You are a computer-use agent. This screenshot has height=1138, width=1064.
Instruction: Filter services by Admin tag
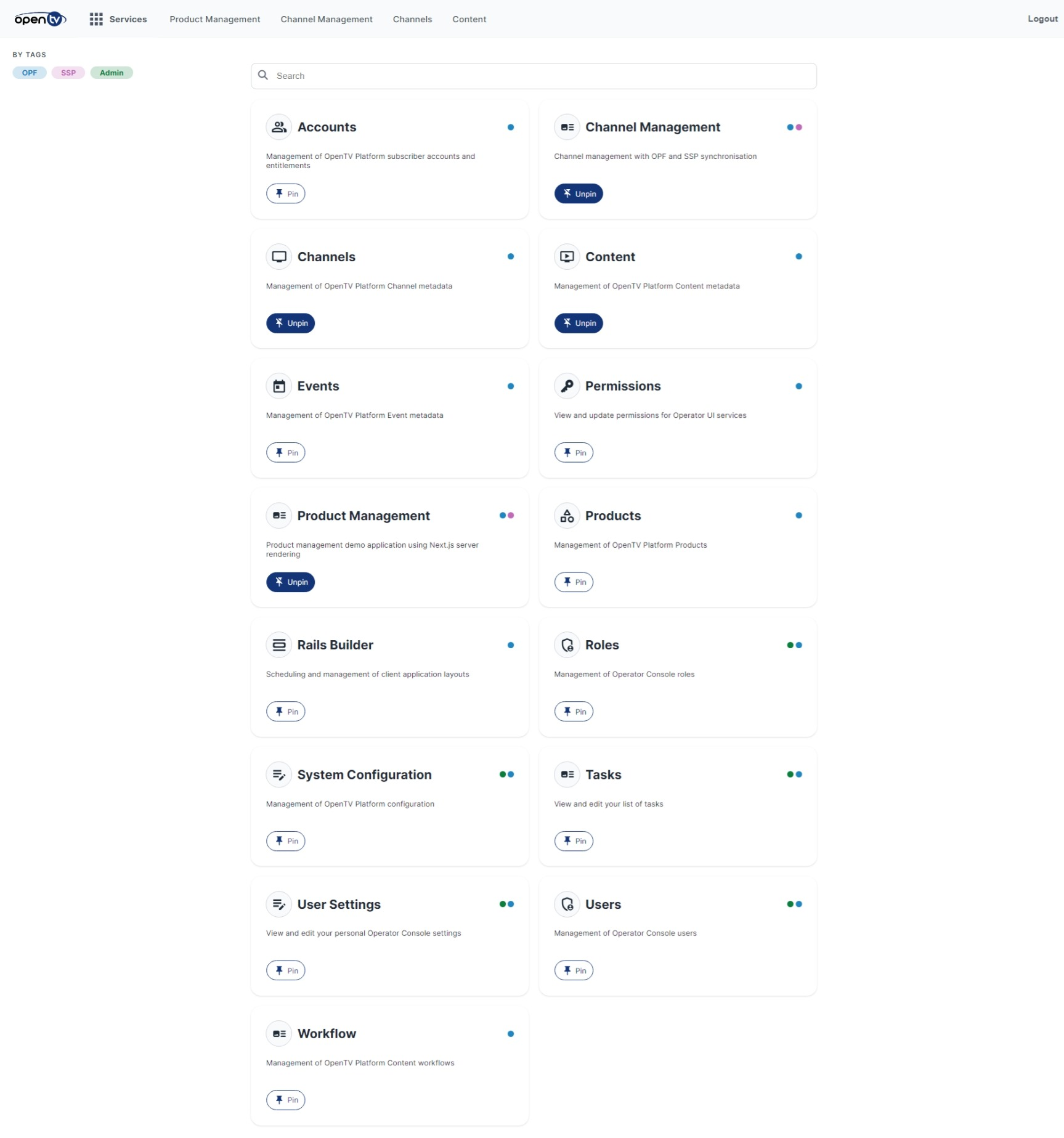[x=112, y=73]
